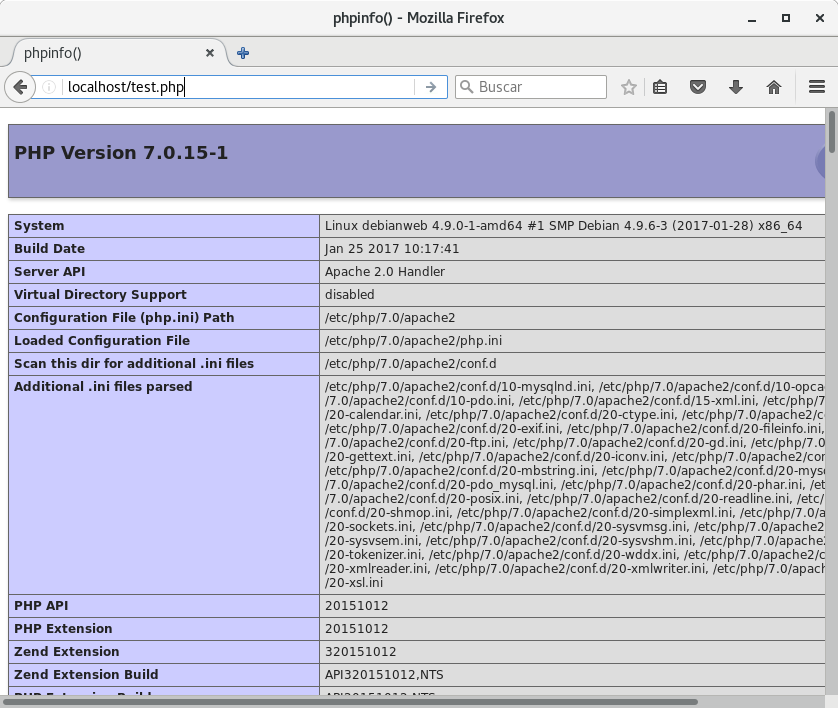The width and height of the screenshot is (838, 708).
Task: Open a new tab with plus button
Action: click(243, 53)
